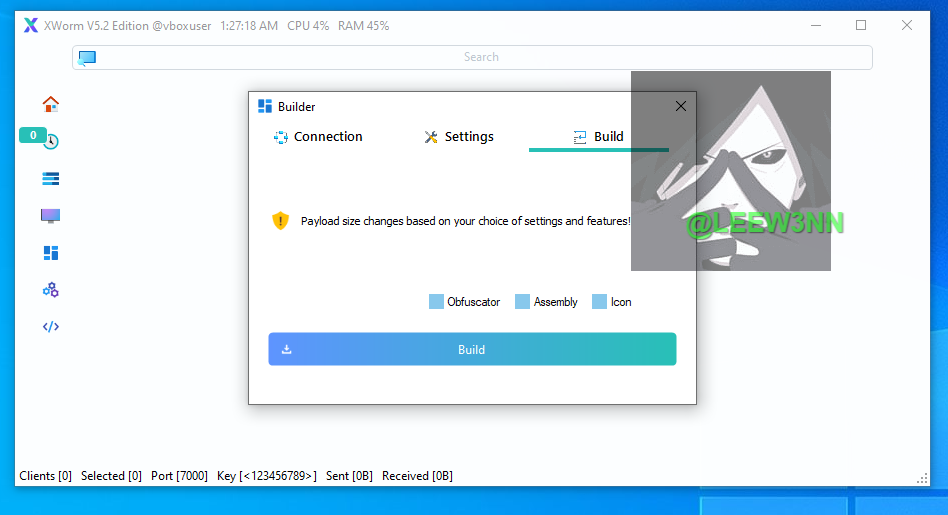Click the clock icon in the sidebar
The width and height of the screenshot is (948, 515).
click(52, 142)
